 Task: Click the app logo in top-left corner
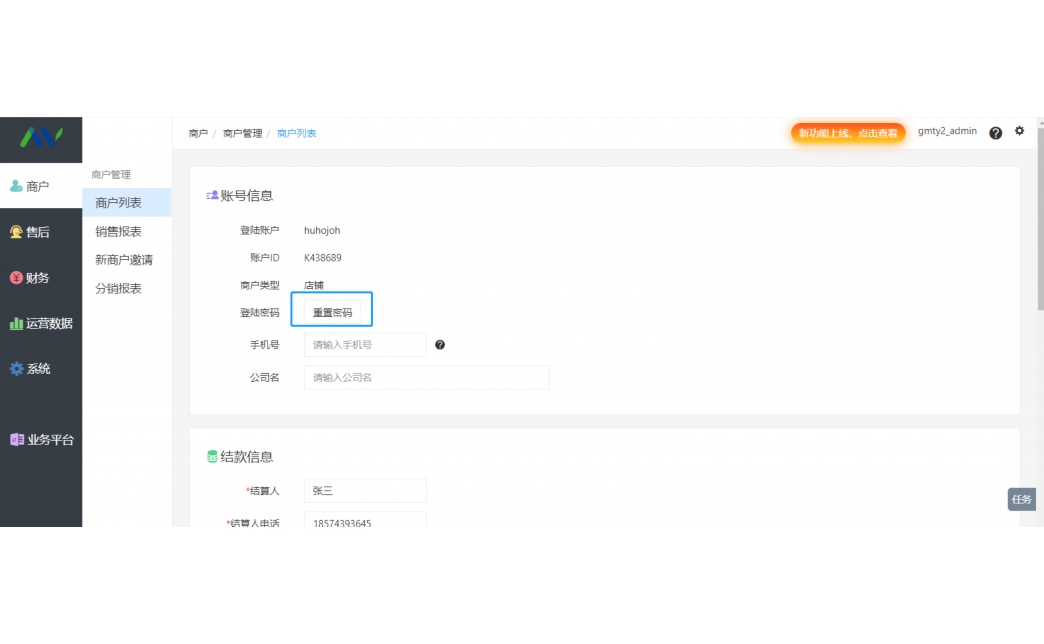click(41, 139)
